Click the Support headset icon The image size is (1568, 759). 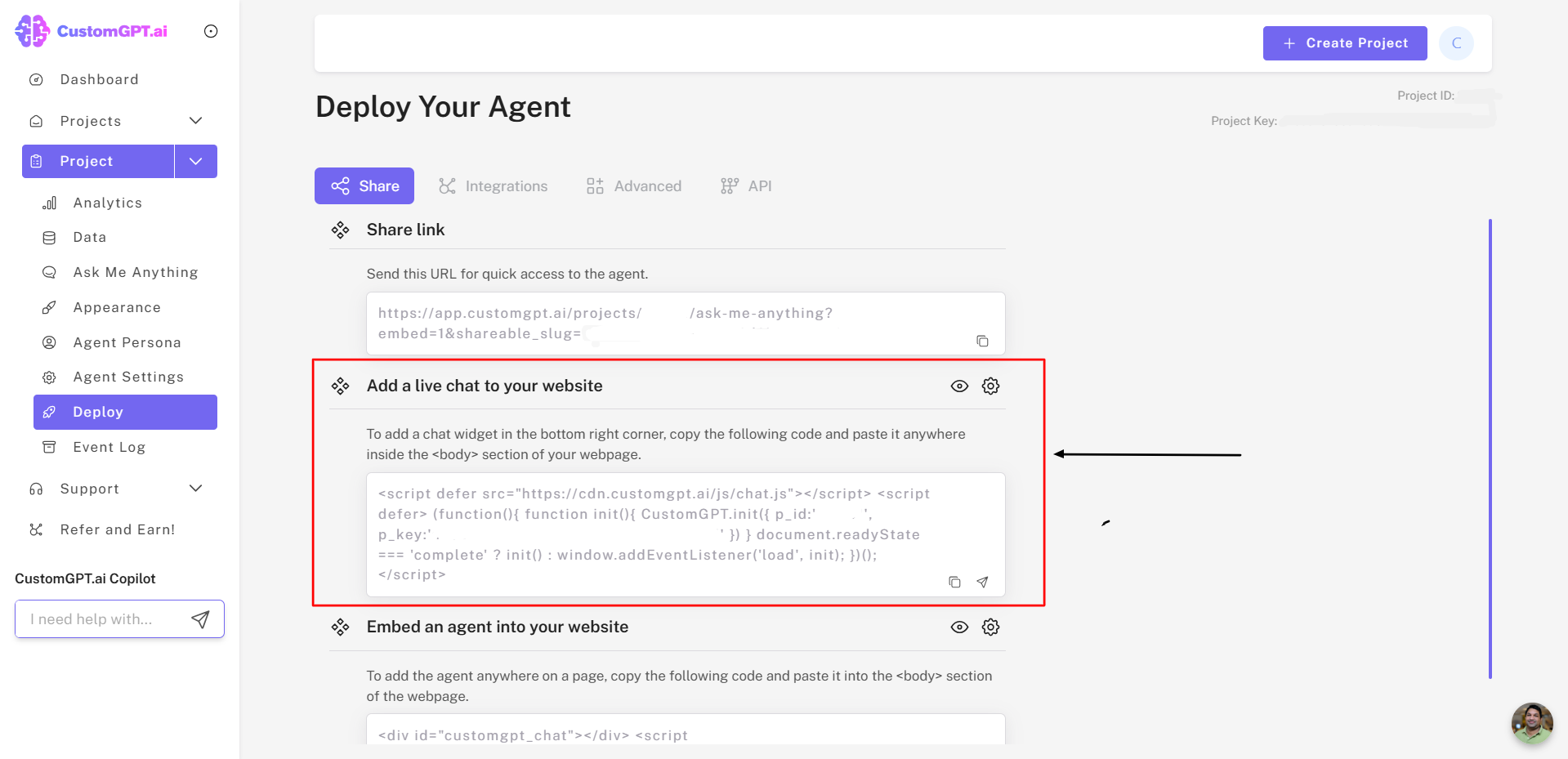coord(36,489)
